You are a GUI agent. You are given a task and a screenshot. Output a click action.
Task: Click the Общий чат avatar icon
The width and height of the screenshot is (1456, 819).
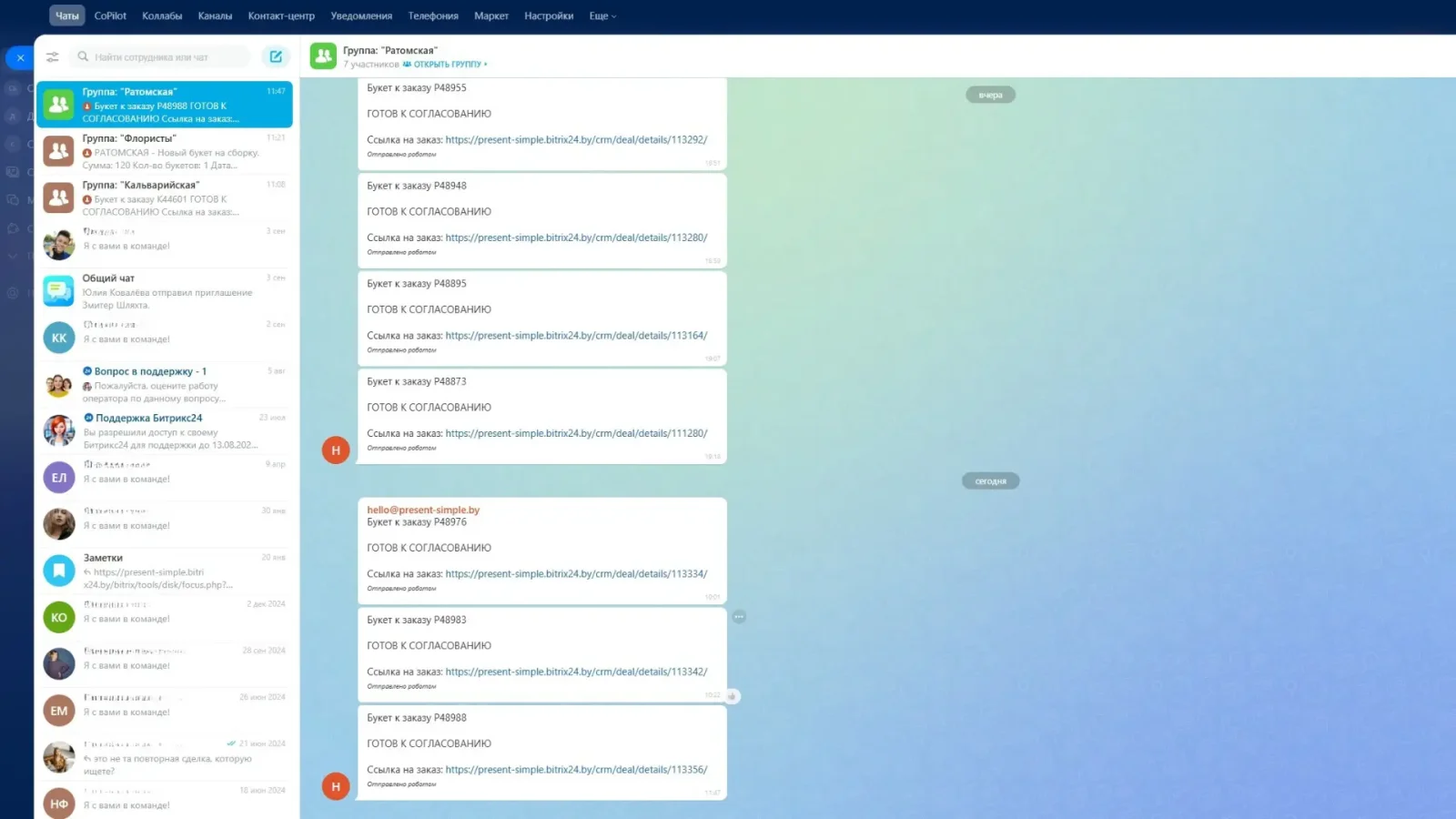(x=59, y=291)
